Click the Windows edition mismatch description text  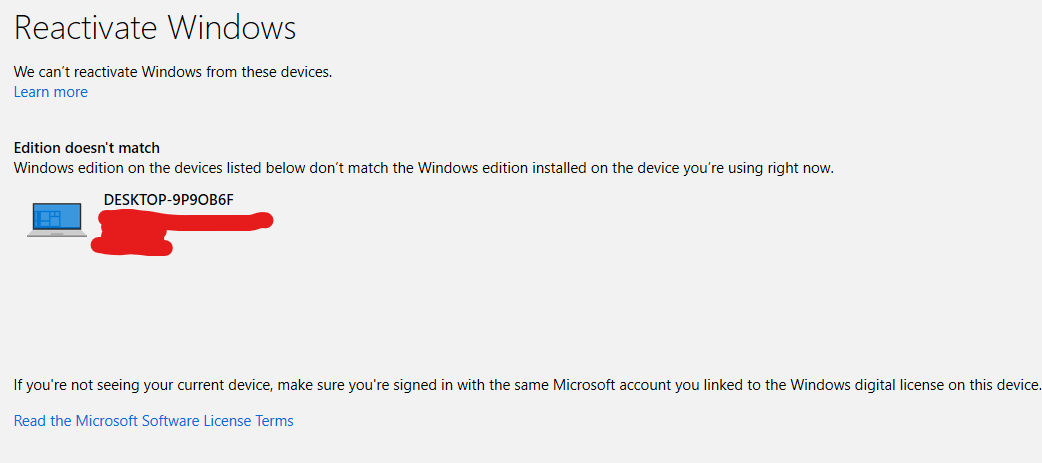422,168
